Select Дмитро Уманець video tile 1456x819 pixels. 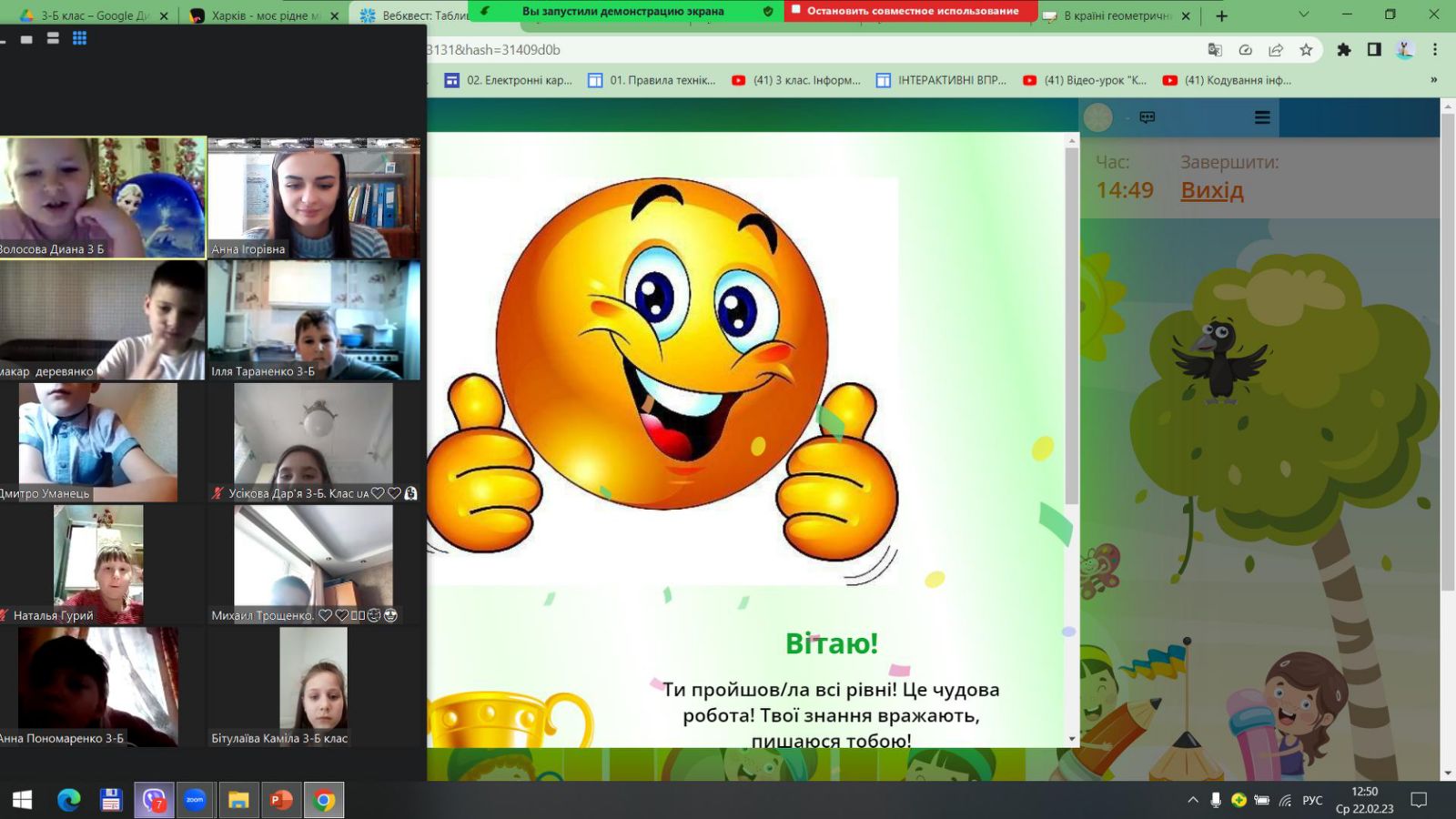click(103, 442)
